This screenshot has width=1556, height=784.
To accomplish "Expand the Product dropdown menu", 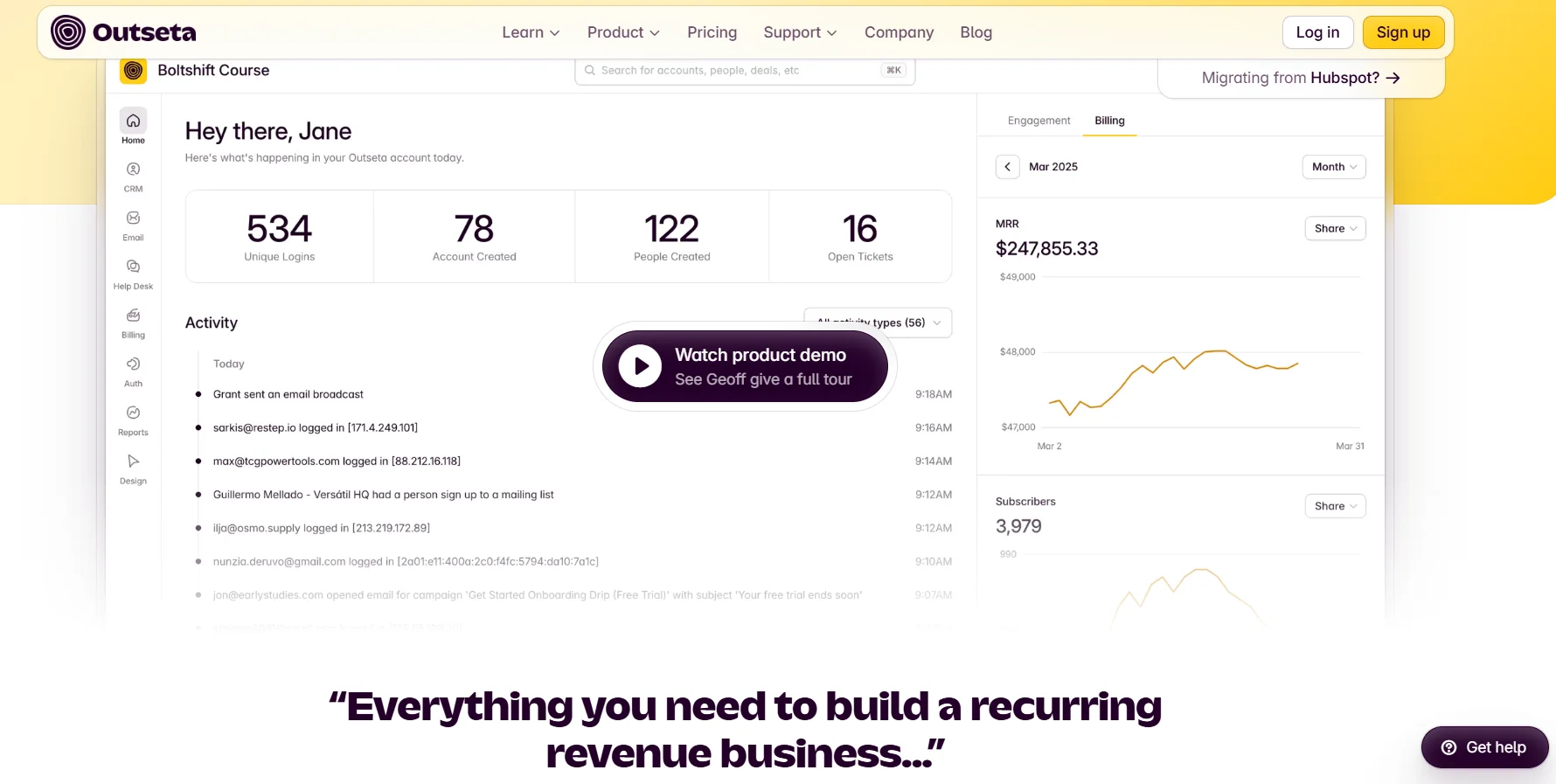I will coord(623,32).
